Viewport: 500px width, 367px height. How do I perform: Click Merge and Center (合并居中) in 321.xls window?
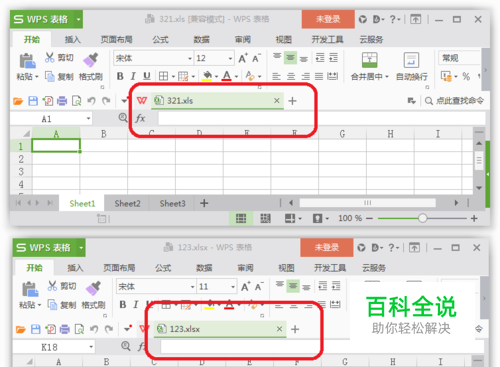point(370,66)
